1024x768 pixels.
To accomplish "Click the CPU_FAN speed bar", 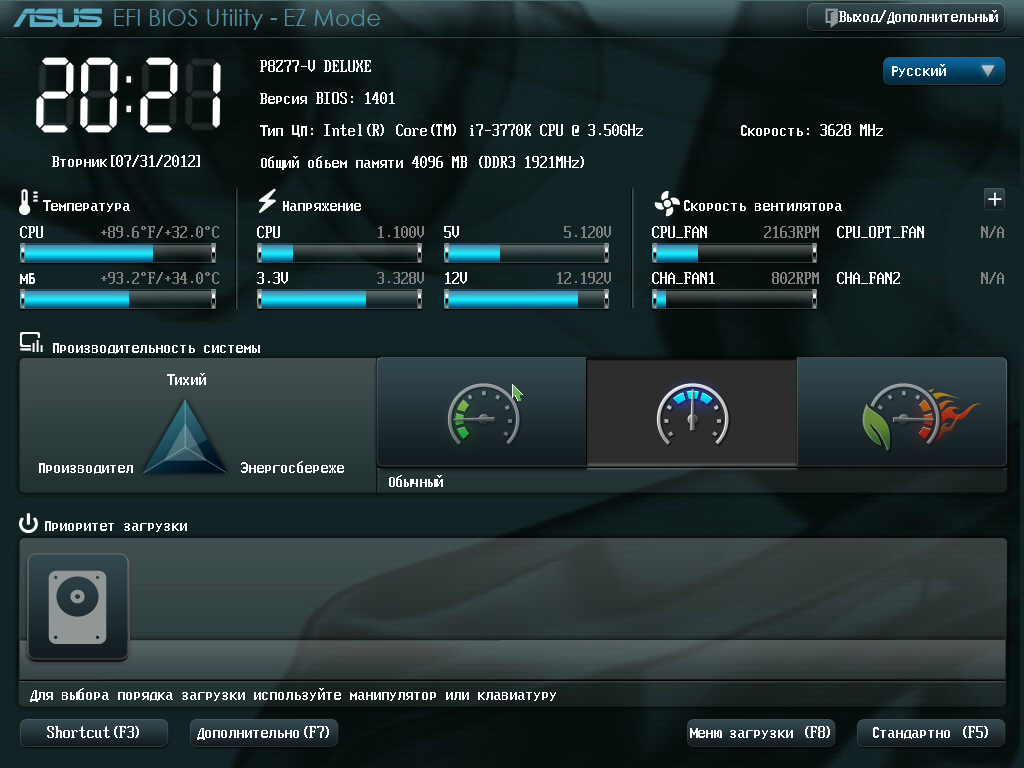I will pyautogui.click(x=734, y=253).
